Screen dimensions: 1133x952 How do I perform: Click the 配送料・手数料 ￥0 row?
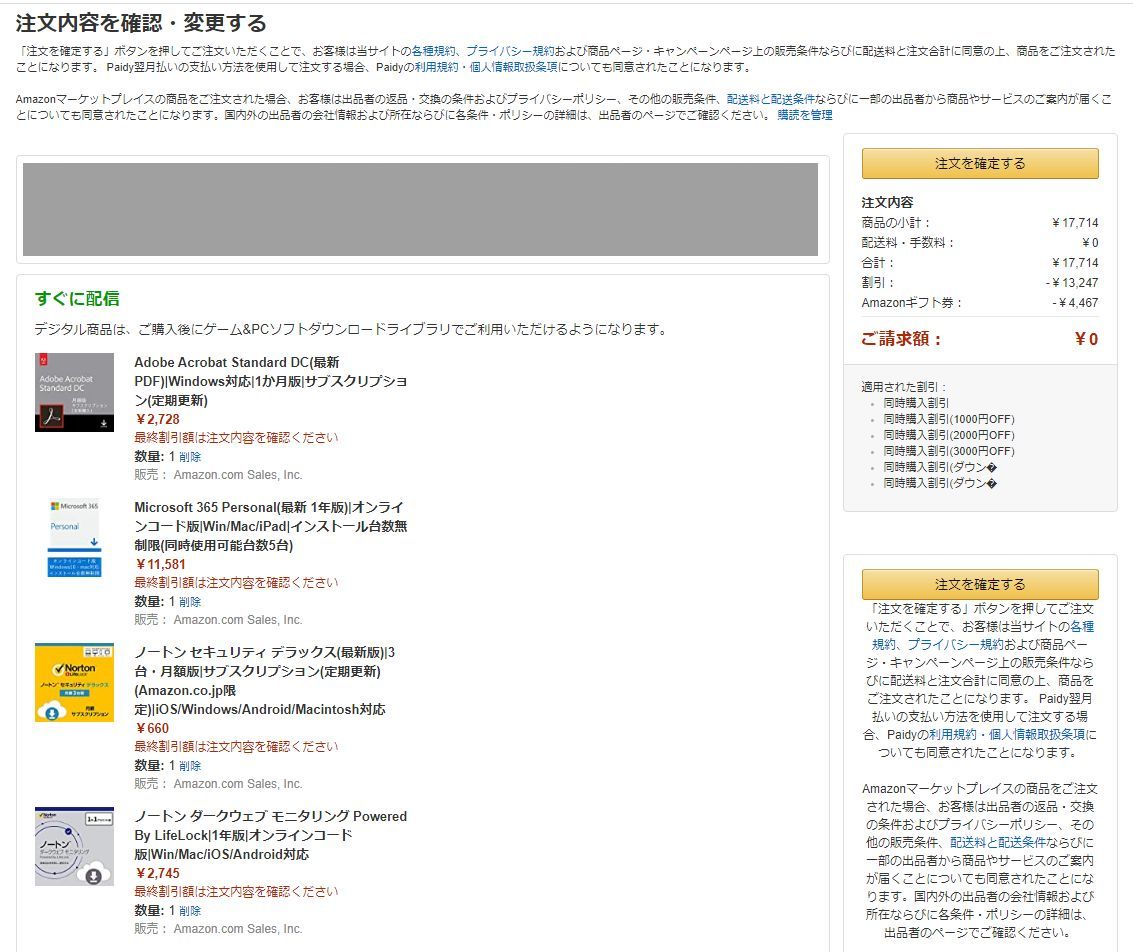point(980,243)
